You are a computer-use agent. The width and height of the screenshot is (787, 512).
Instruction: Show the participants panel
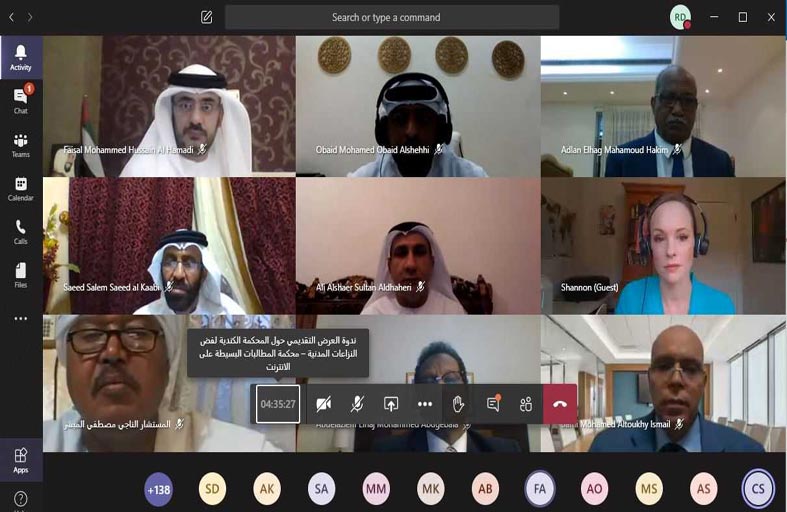[526, 404]
